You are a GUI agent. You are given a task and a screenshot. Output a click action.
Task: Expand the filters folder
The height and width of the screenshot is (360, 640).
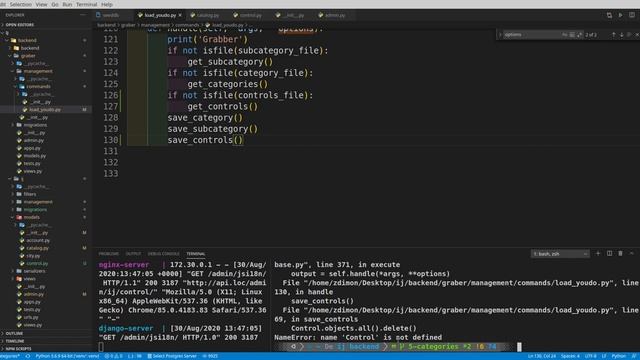tap(30, 194)
